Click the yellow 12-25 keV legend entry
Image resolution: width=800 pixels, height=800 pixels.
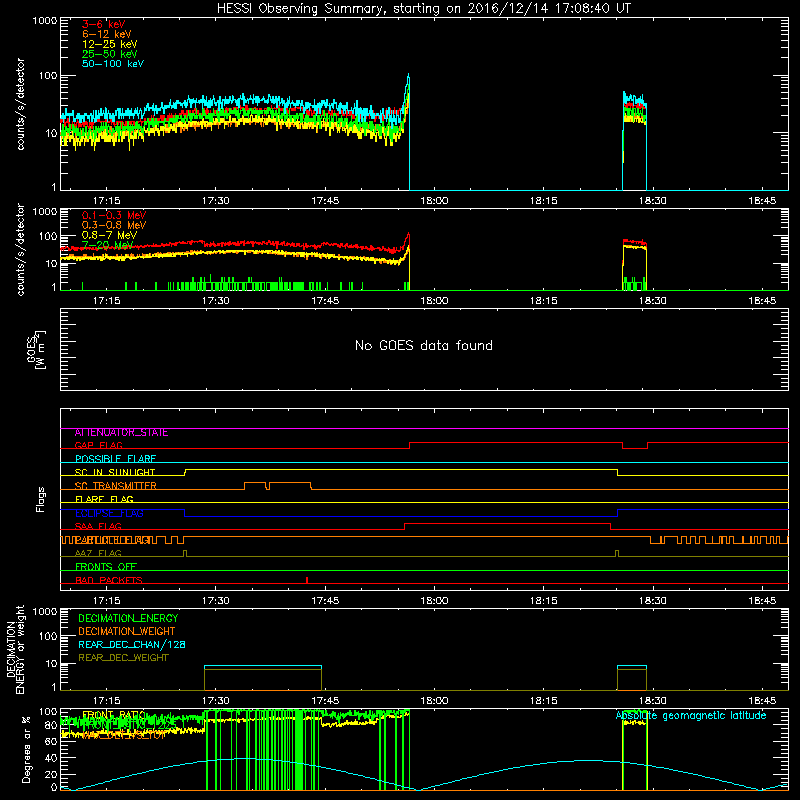point(110,44)
